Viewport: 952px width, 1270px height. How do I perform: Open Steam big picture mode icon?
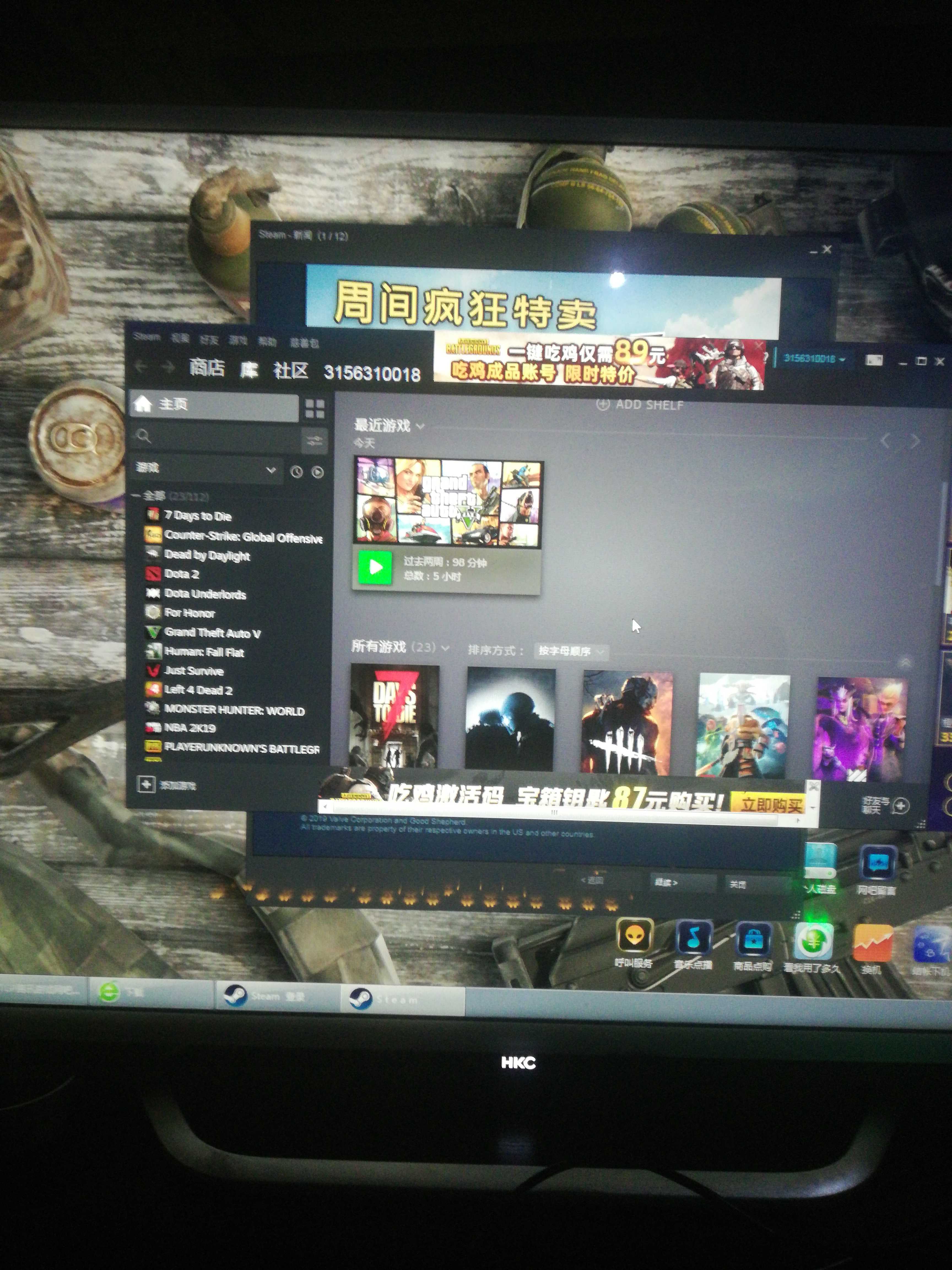(874, 360)
